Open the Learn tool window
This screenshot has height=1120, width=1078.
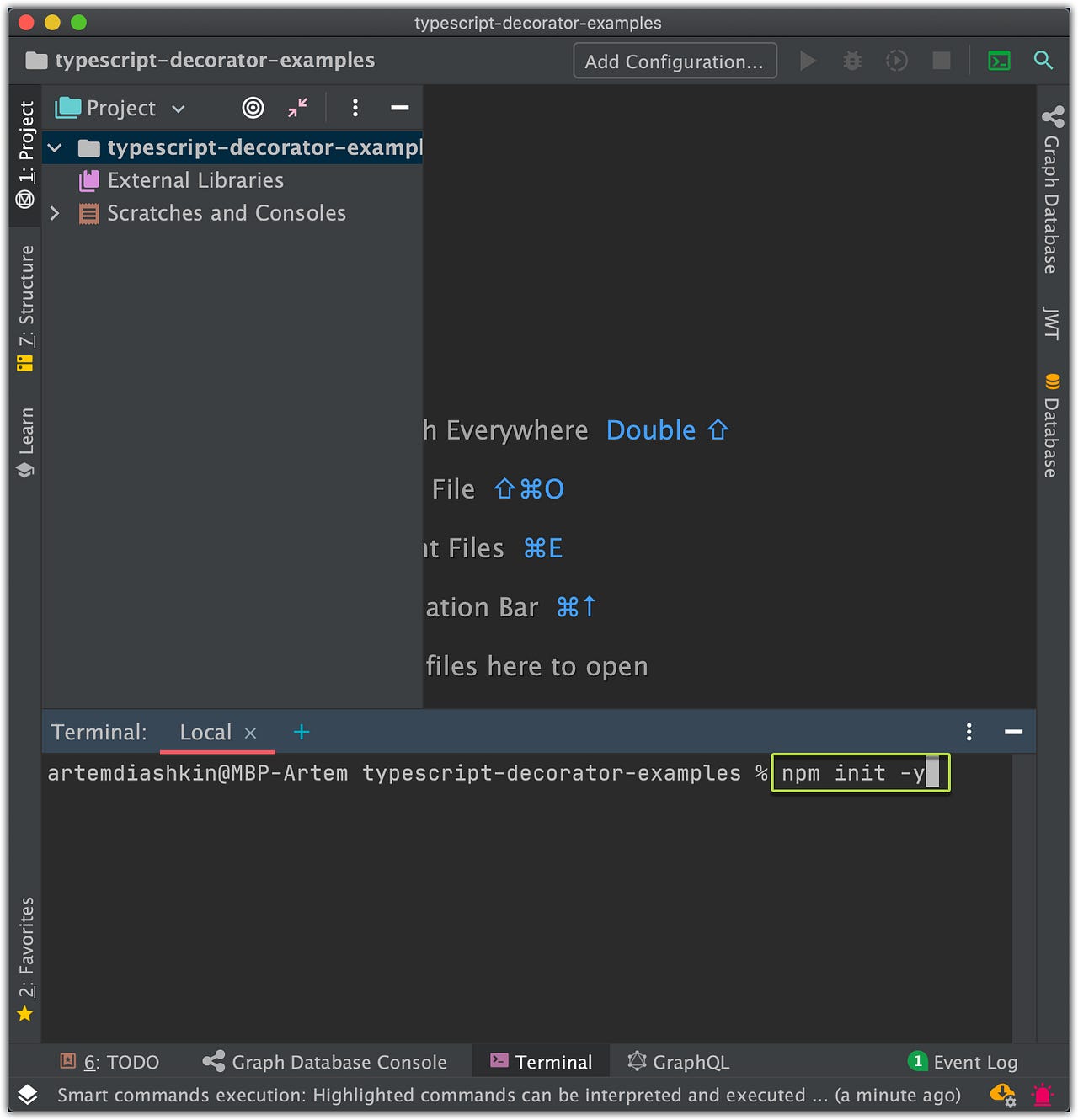pos(26,442)
